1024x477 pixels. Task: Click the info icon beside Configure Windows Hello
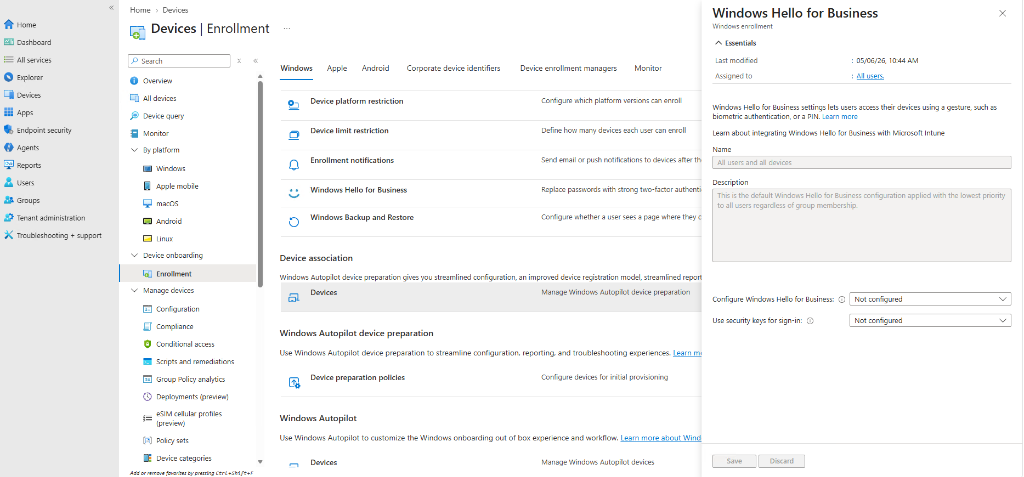pos(842,299)
